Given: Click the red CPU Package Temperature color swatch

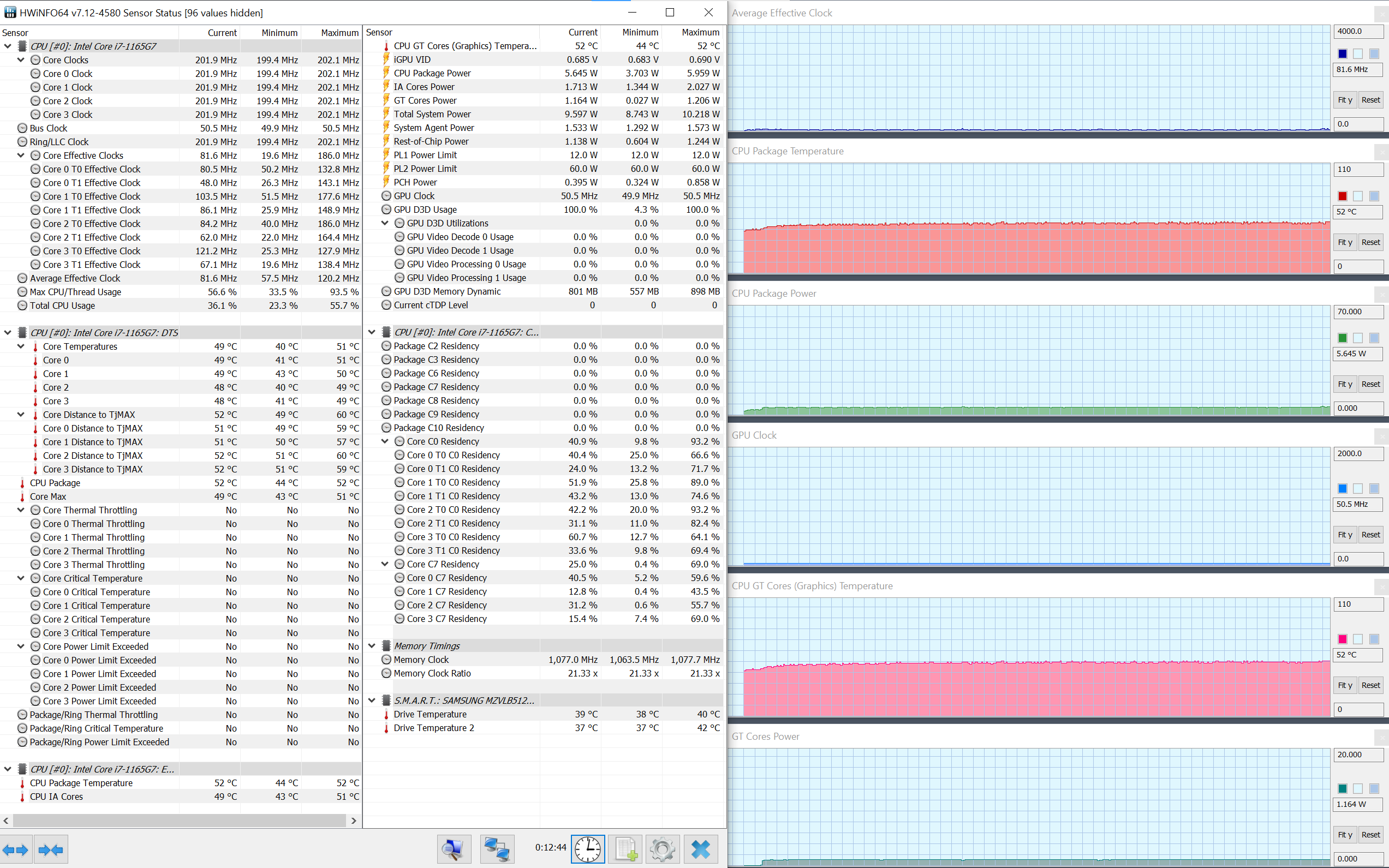Looking at the screenshot, I should pos(1343,196).
